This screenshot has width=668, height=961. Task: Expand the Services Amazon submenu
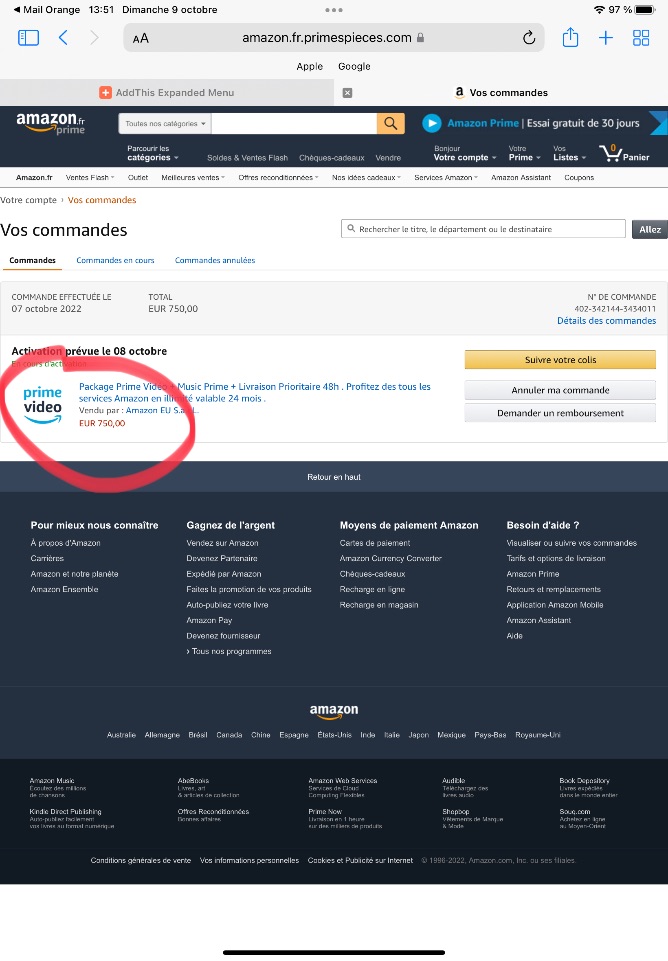pyautogui.click(x=446, y=178)
